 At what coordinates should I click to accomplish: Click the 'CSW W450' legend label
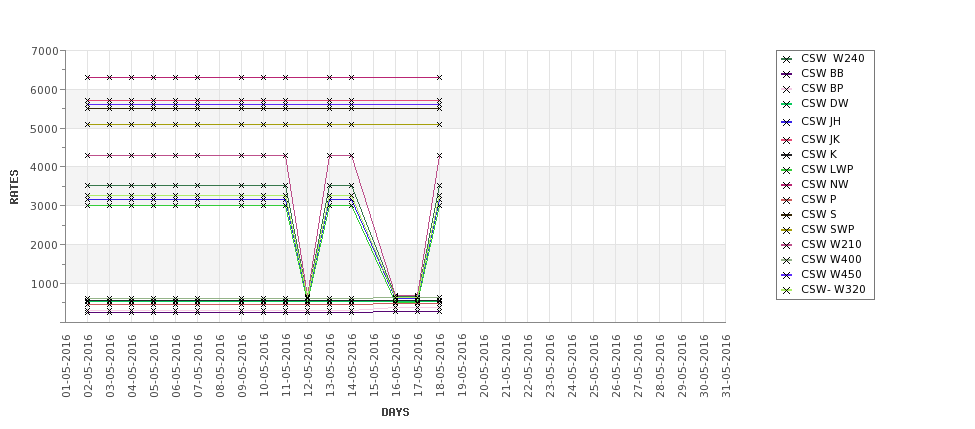point(831,274)
